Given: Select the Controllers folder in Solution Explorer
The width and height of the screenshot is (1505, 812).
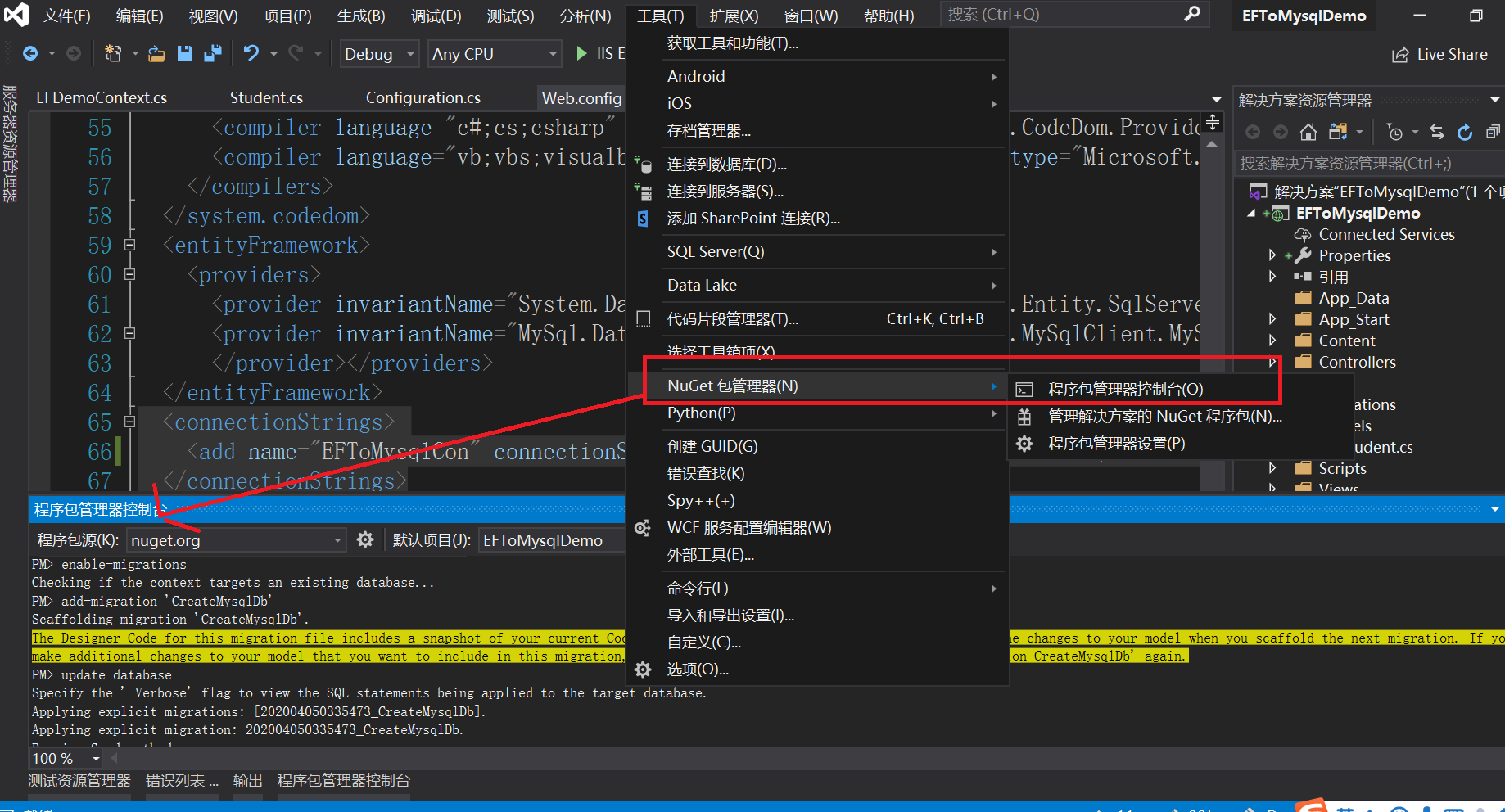Looking at the screenshot, I should point(1357,362).
